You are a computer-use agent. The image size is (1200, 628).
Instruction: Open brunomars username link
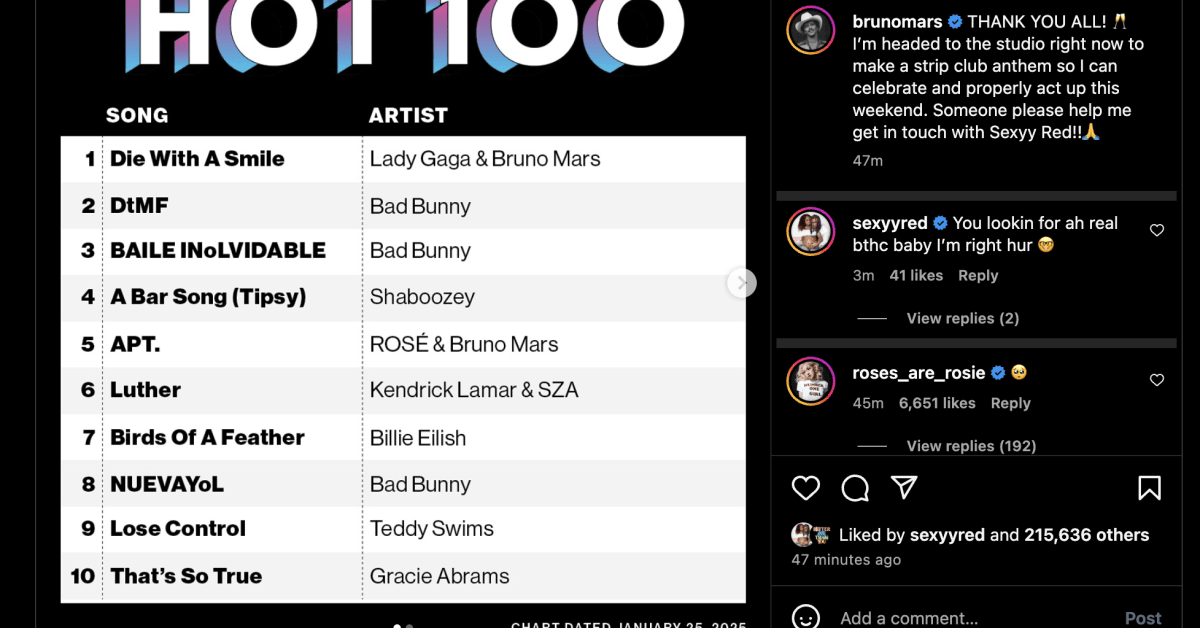[897, 22]
